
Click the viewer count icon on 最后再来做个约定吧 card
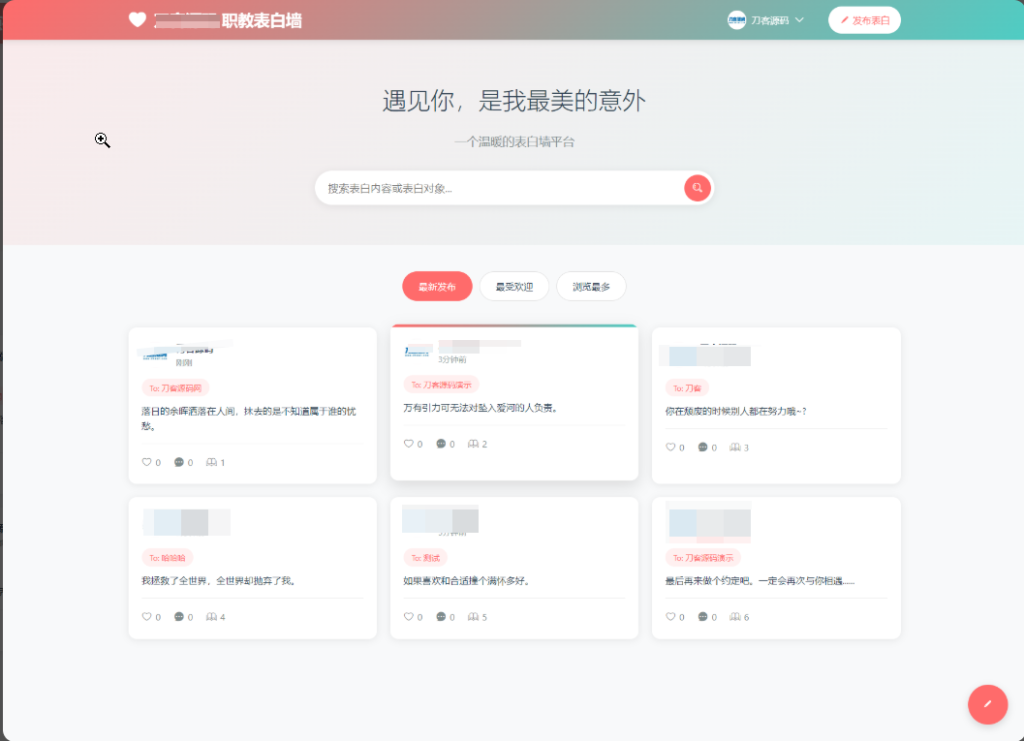tap(736, 617)
